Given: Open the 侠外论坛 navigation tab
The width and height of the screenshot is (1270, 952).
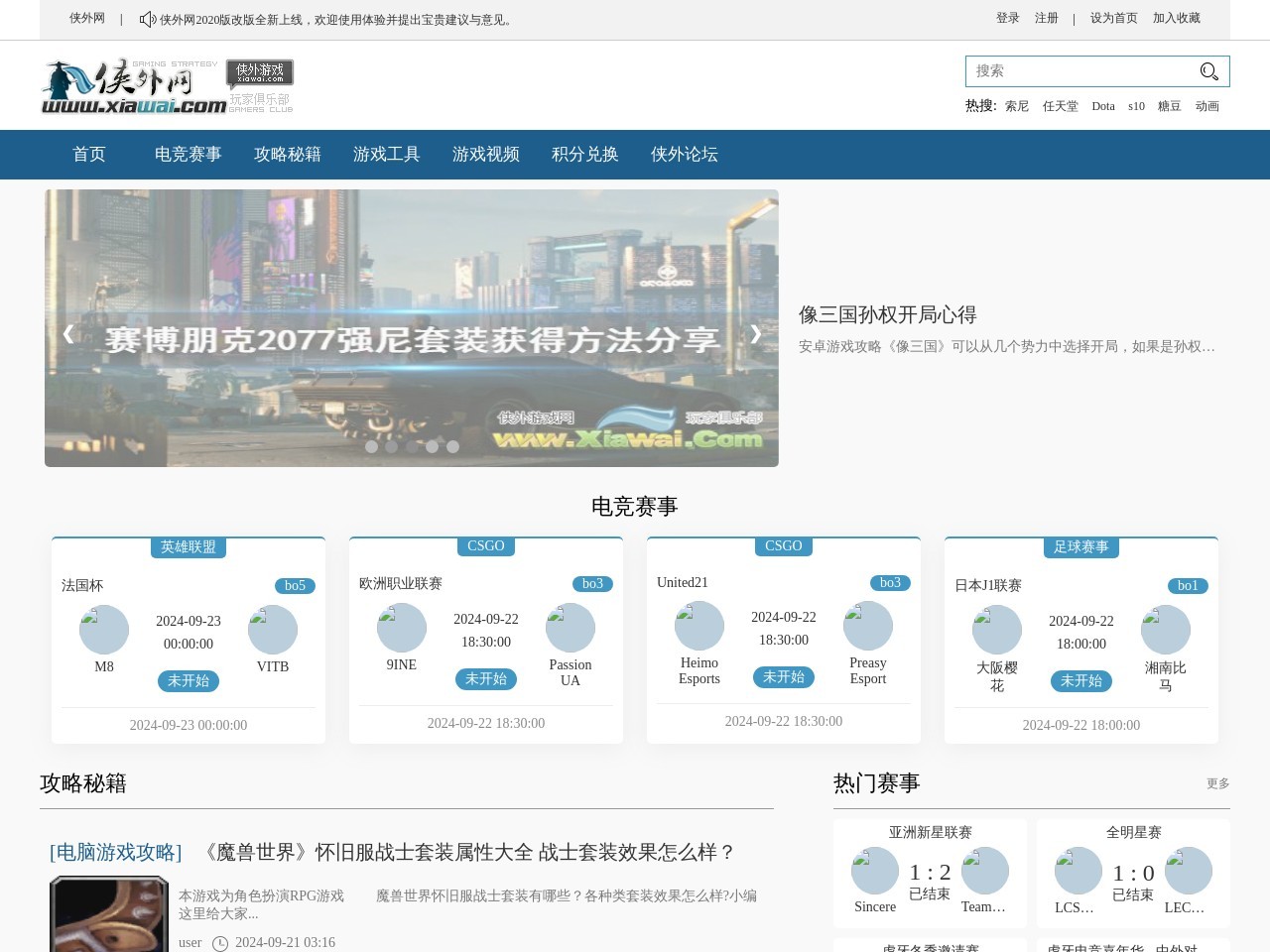Looking at the screenshot, I should click(x=685, y=155).
